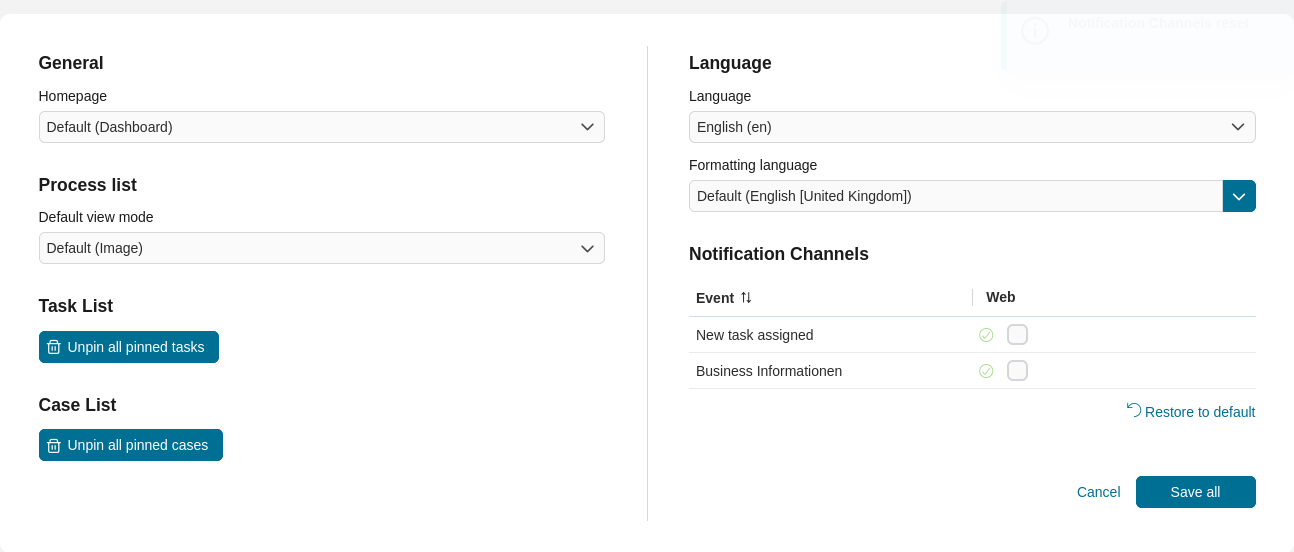Screen dimensions: 1294x552
Task: Toggle Web checkbox for New task assigned
Action: click(x=1017, y=335)
